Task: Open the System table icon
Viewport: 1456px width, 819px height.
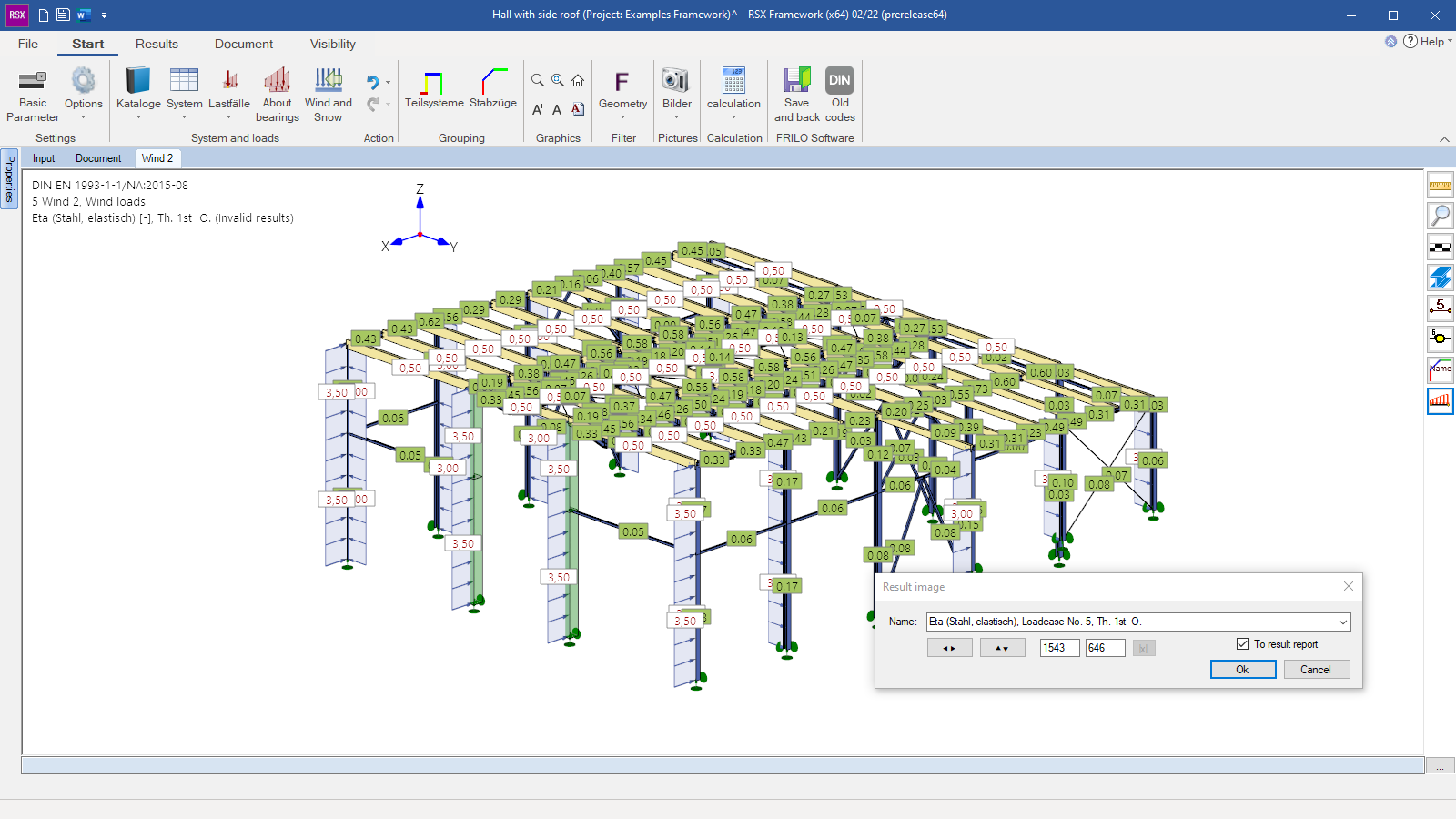Action: pos(184,87)
